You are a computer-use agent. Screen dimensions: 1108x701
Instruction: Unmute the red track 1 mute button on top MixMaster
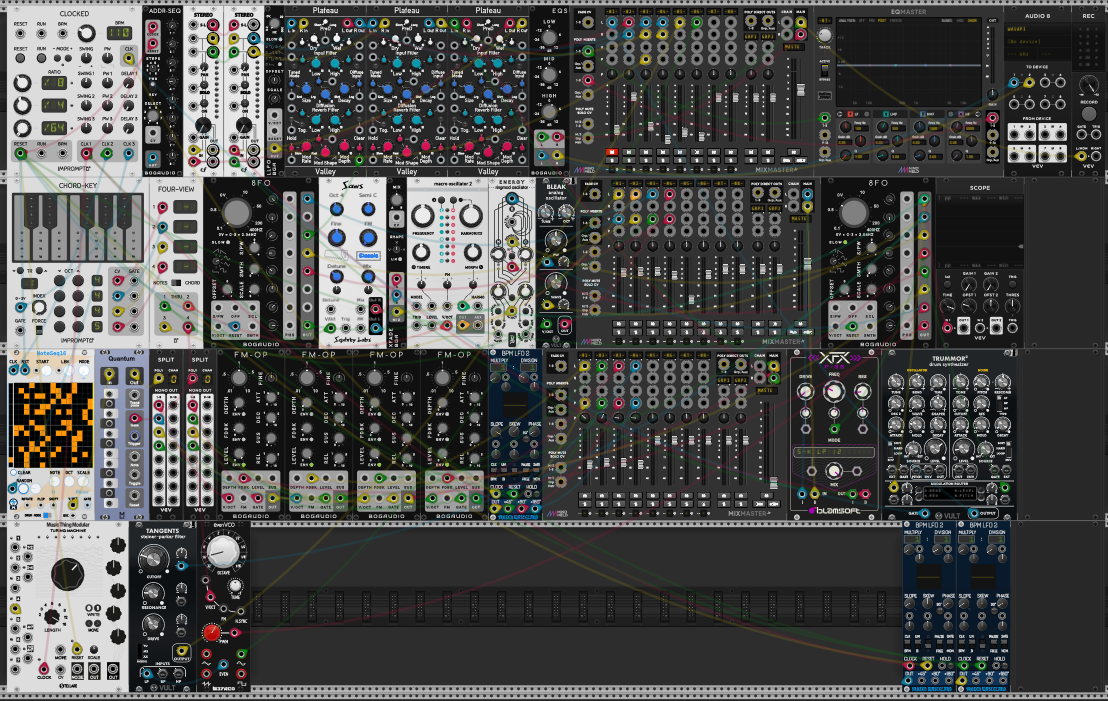click(611, 152)
